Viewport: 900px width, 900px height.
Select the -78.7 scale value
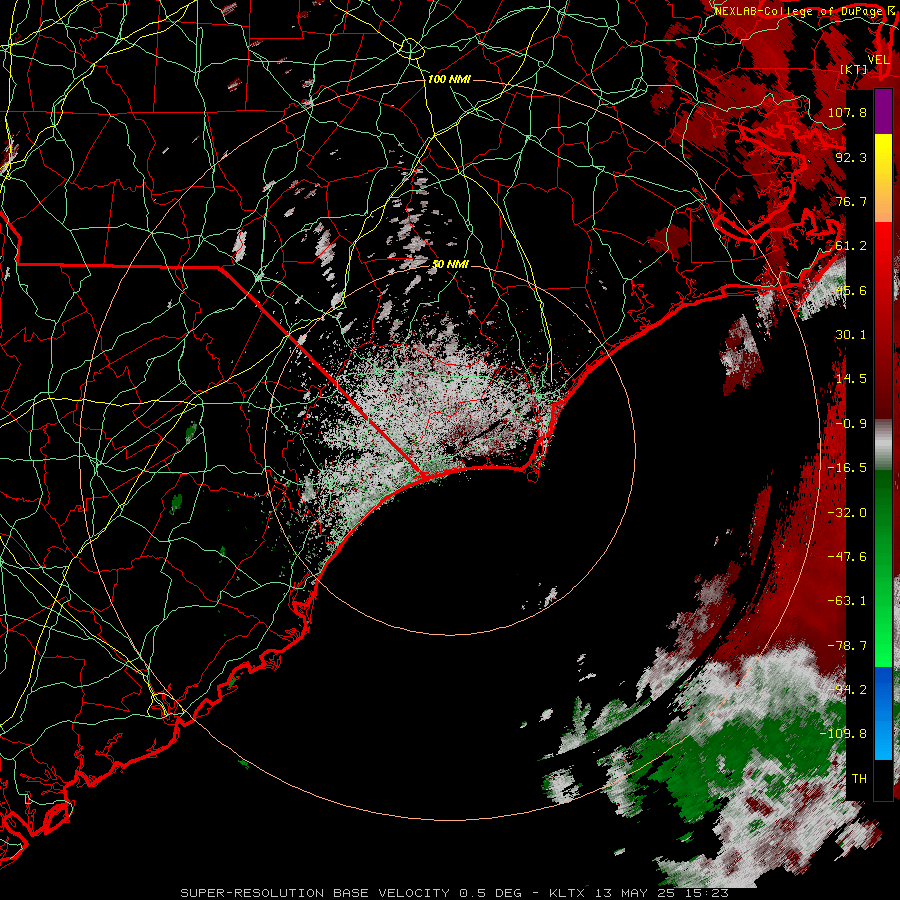[x=847, y=646]
